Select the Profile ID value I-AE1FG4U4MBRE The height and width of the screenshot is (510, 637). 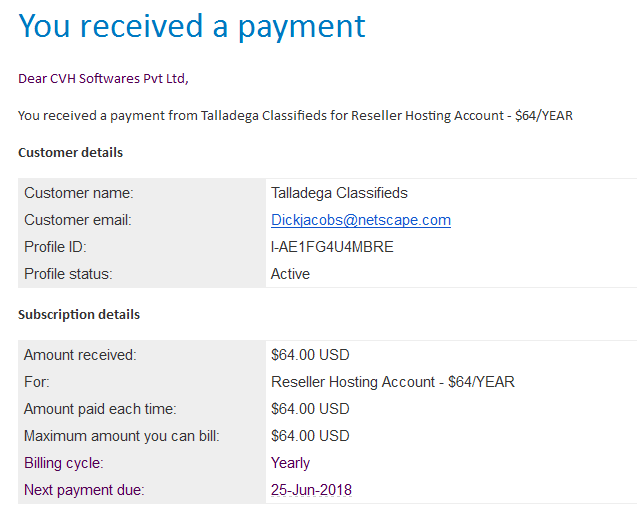click(332, 247)
